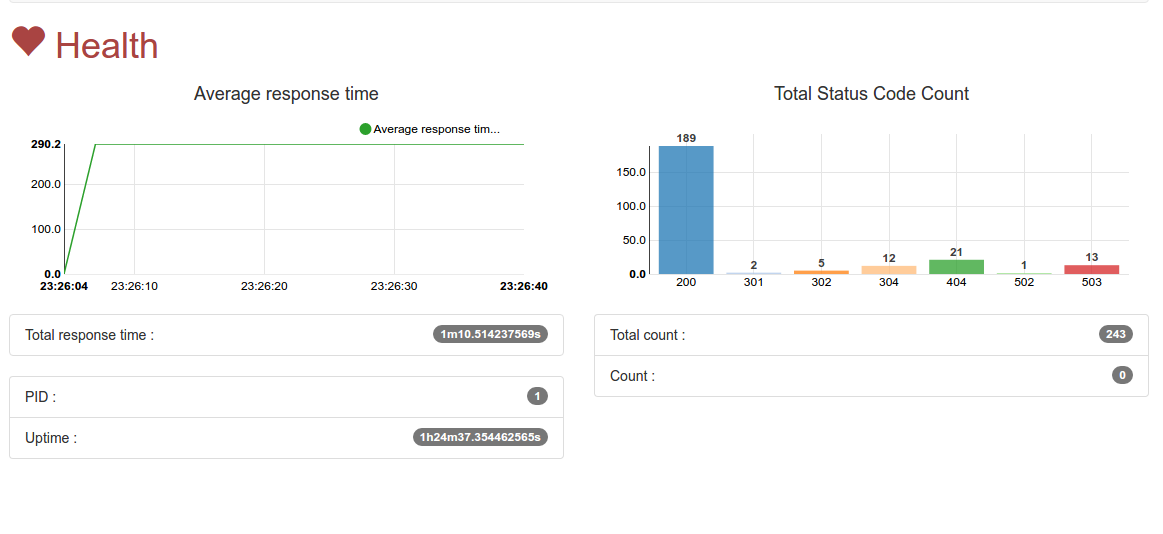Click the blue 200 status code bar
The width and height of the screenshot is (1163, 534).
click(x=686, y=210)
